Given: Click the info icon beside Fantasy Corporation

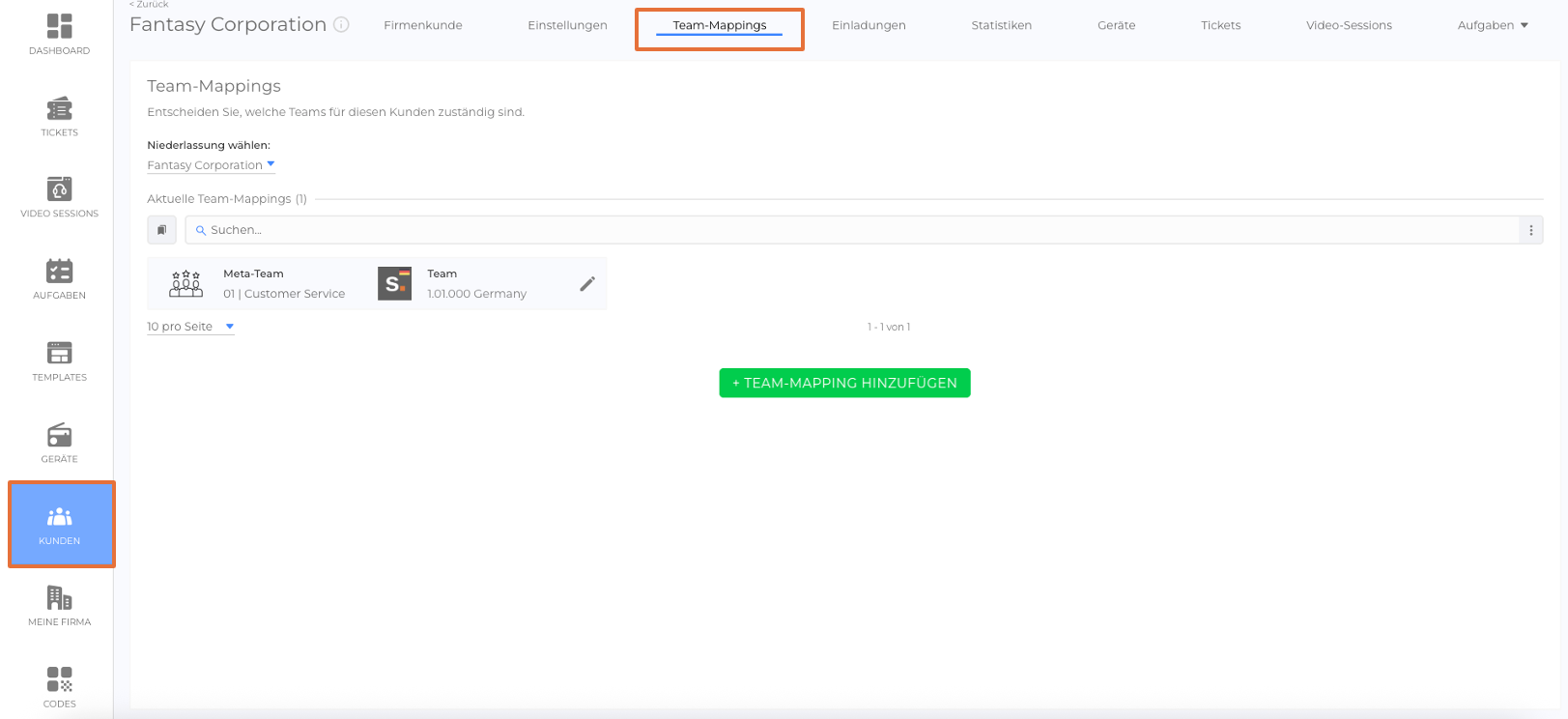Looking at the screenshot, I should (341, 25).
